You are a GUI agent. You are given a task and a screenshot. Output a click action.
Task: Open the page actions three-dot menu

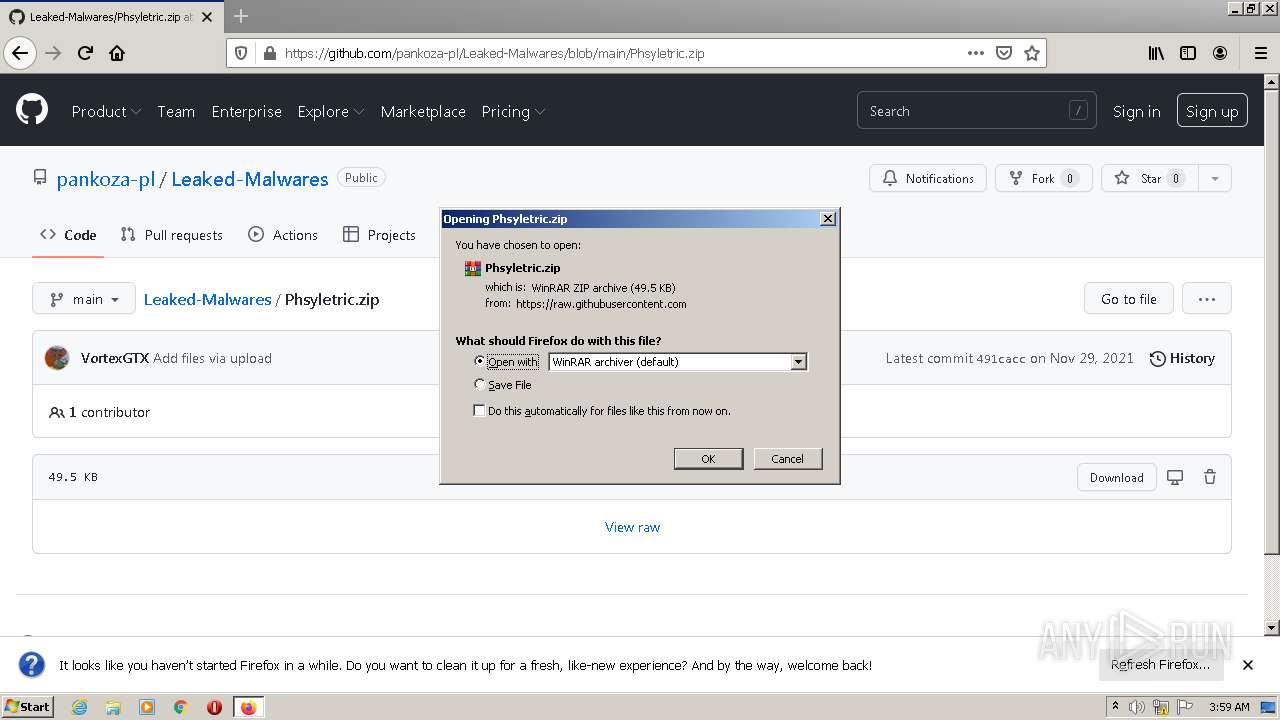click(x=976, y=53)
